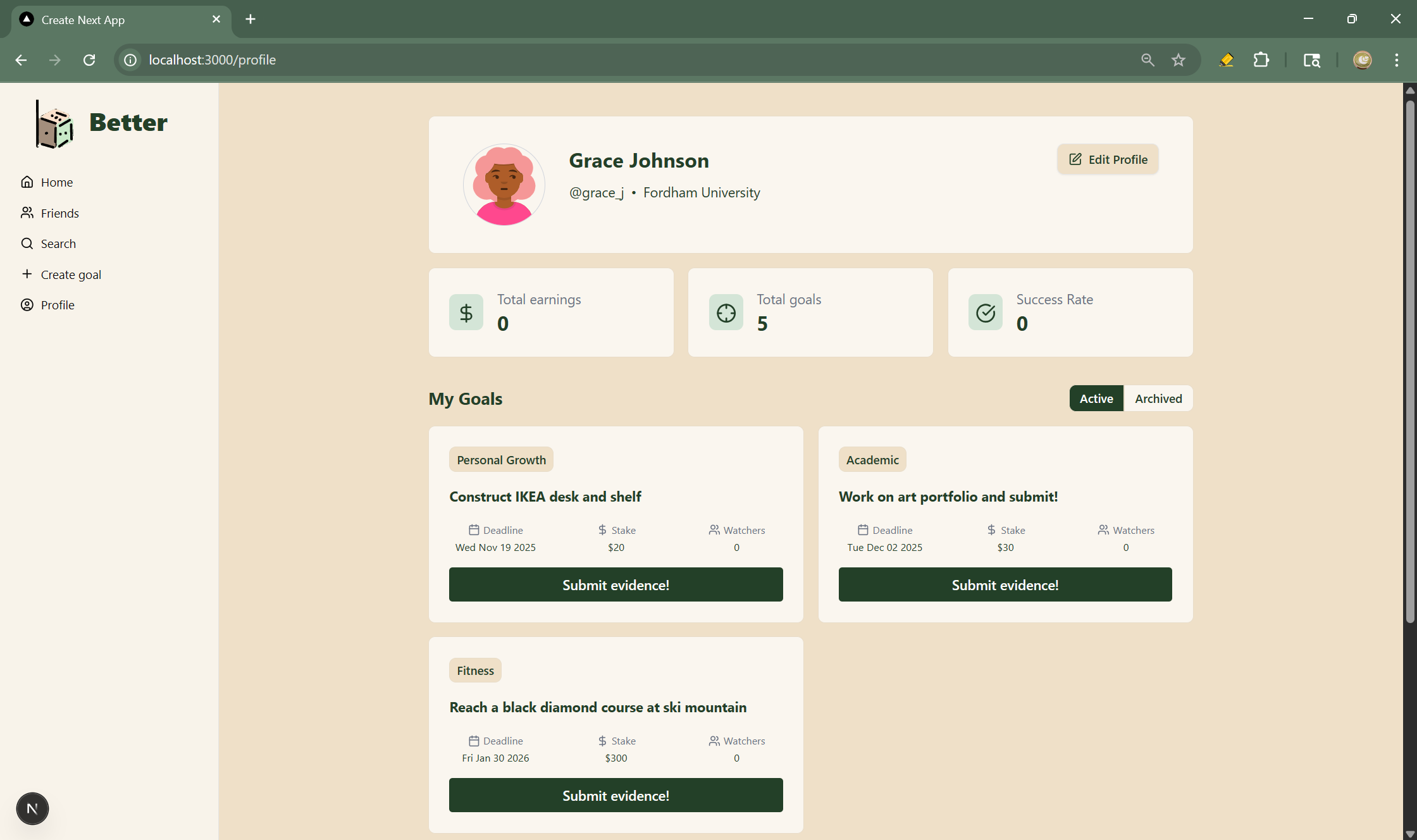Submit evidence for ski mountain goal

(616, 795)
